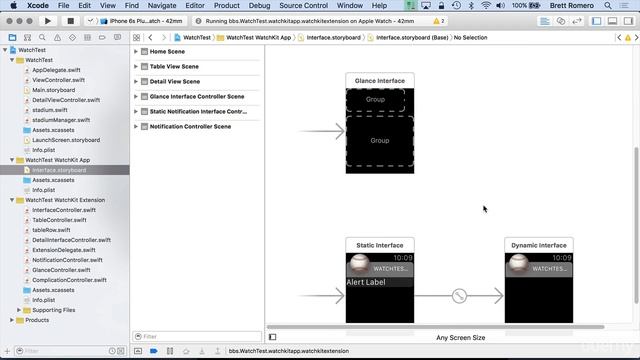Open AppDelegate.swift in the navigator

[x=56, y=70]
